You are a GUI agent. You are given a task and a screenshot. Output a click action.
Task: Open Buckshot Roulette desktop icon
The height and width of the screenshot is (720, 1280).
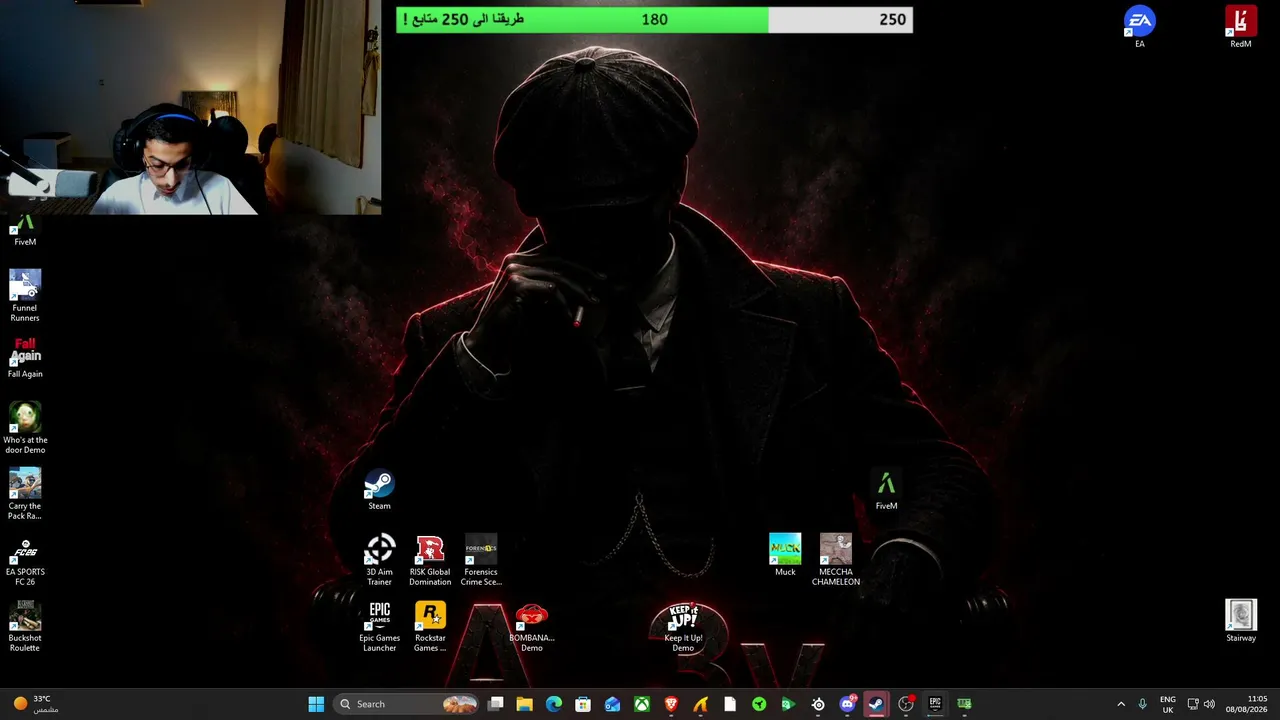[25, 627]
